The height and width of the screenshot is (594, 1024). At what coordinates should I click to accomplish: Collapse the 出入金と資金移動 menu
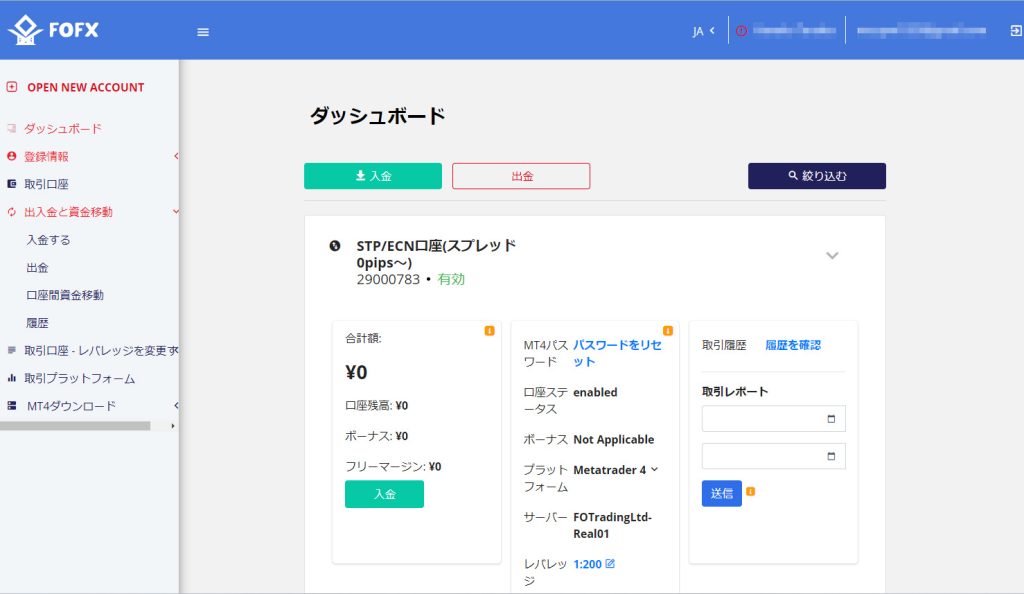tap(175, 211)
